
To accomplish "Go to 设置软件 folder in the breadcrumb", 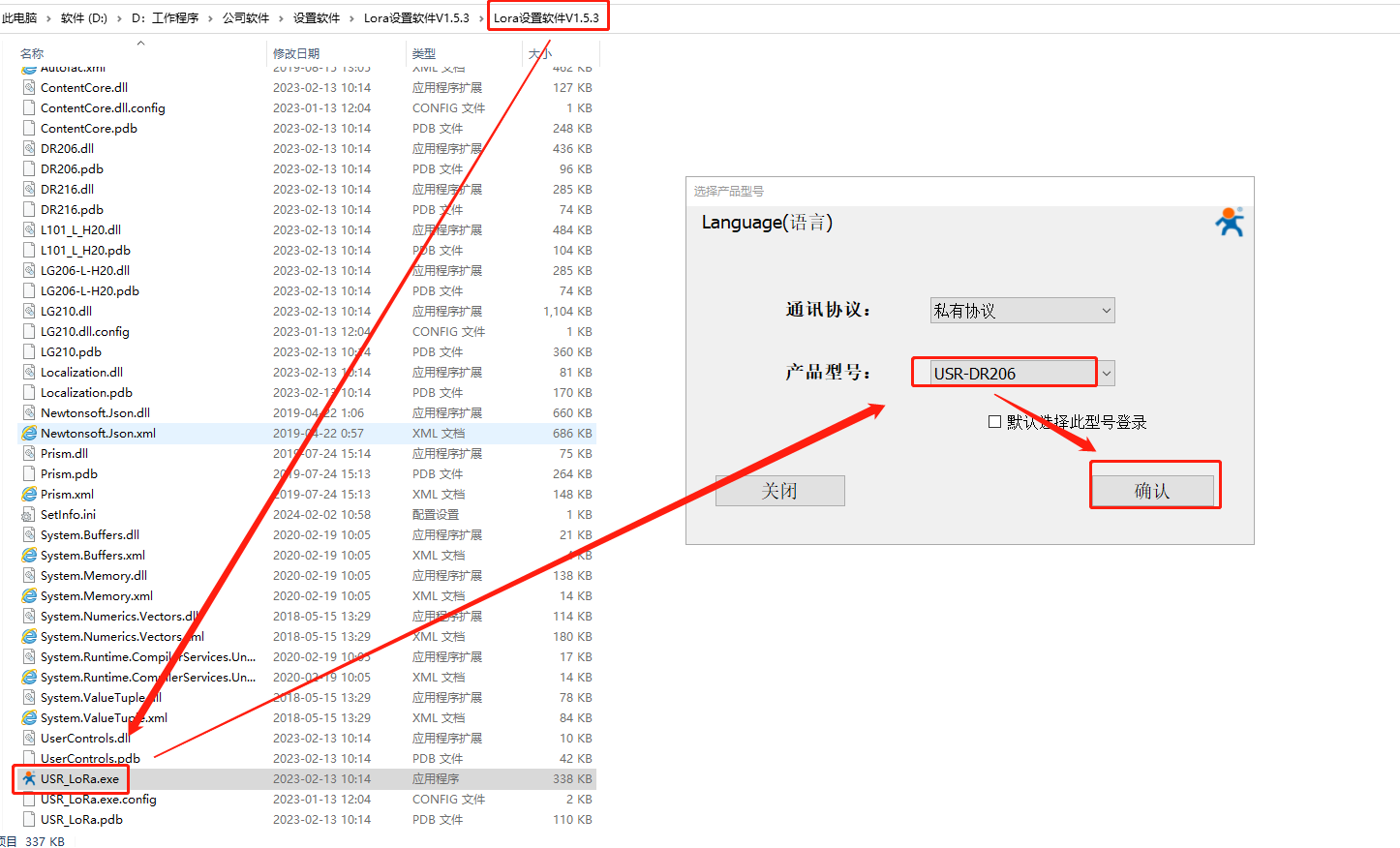I will coord(317,18).
